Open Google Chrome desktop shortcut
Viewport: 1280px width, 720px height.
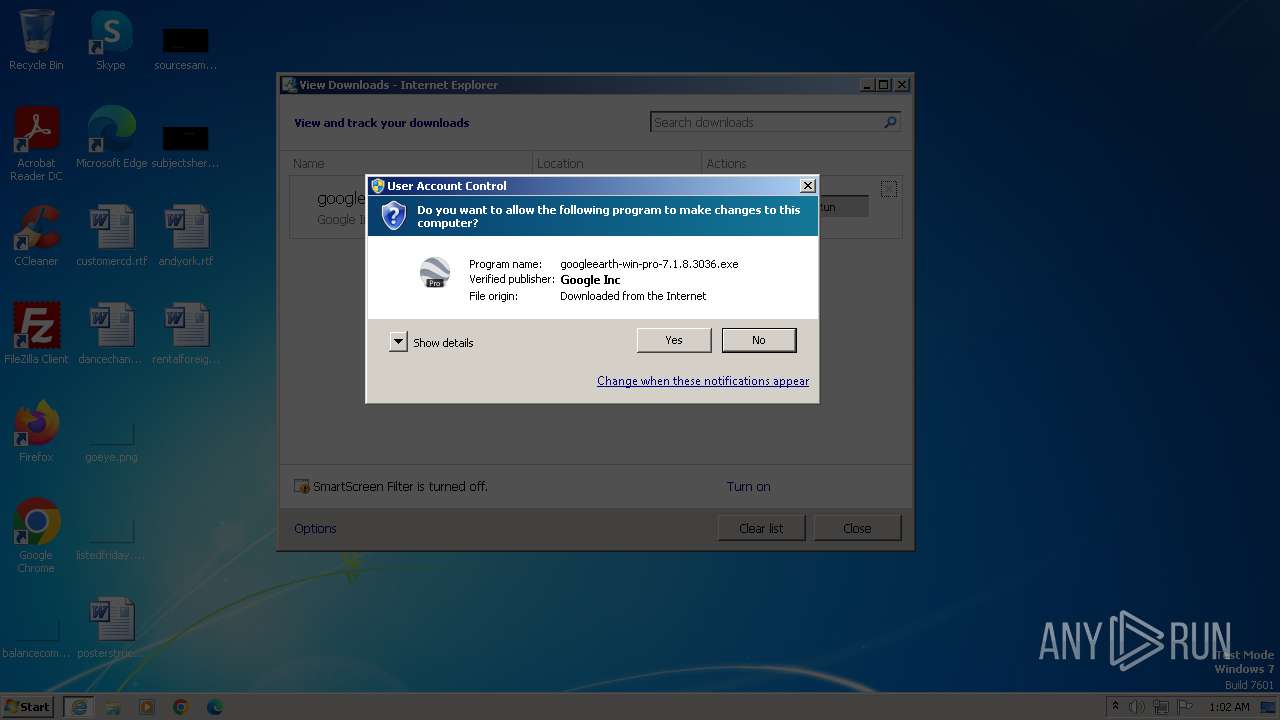point(36,536)
